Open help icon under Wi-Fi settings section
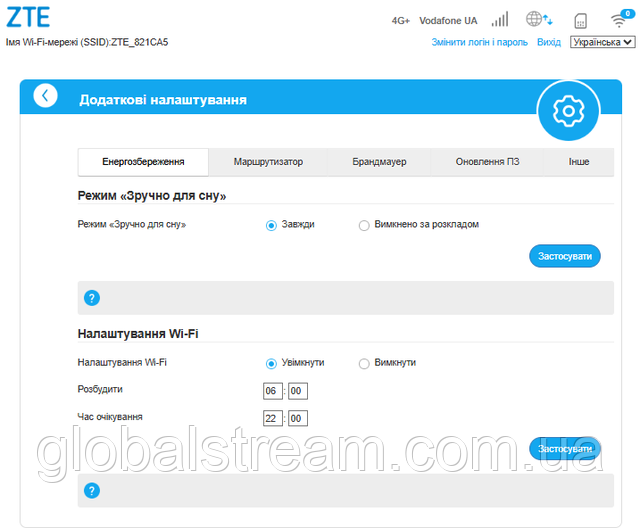 point(92,490)
